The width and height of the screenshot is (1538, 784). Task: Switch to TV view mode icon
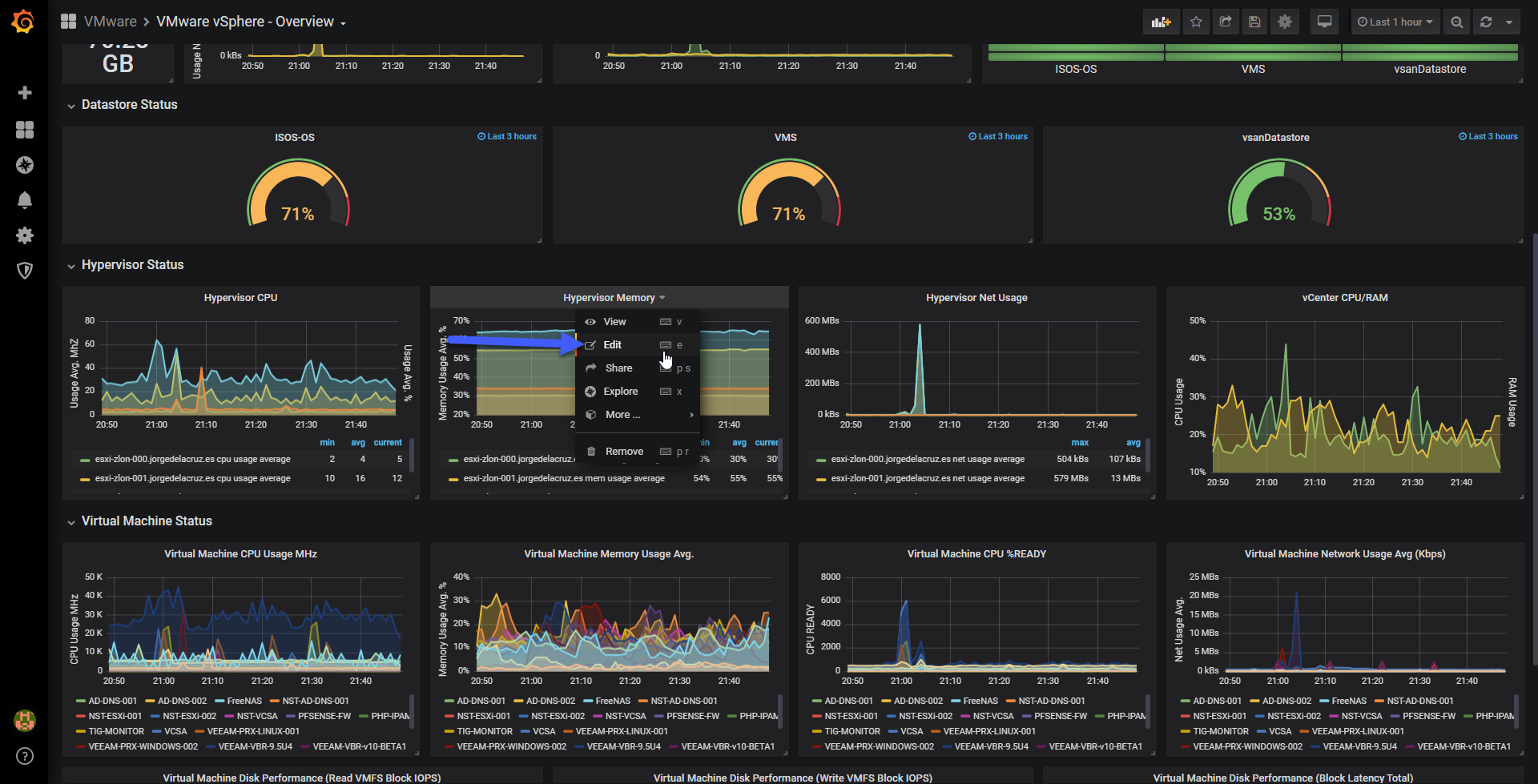[1324, 22]
